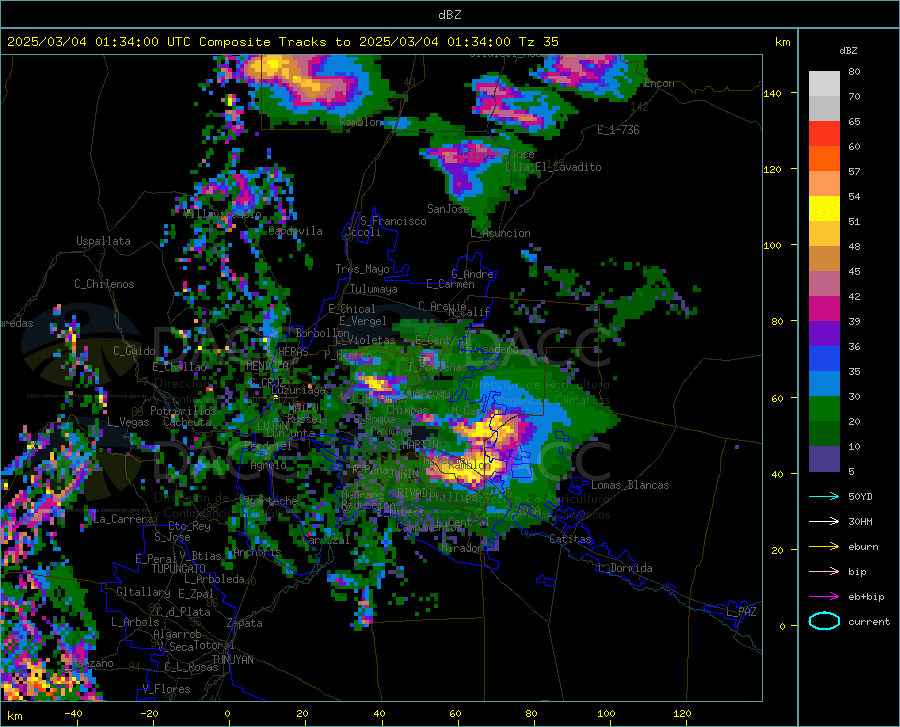Click the 80 value beside color scale
Viewport: 900px width, 727px height.
(x=854, y=72)
